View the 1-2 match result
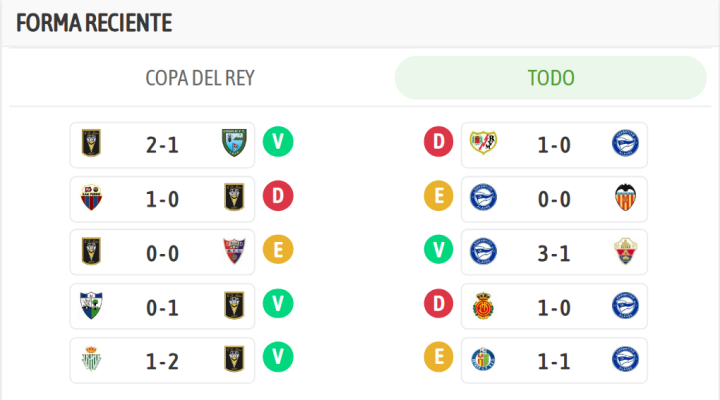The width and height of the screenshot is (720, 400). point(162,359)
